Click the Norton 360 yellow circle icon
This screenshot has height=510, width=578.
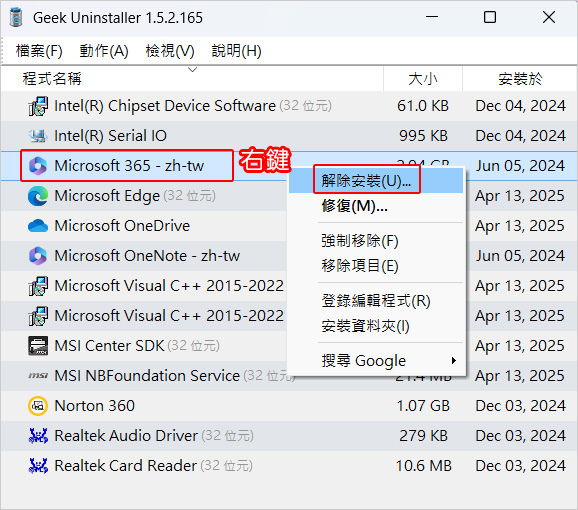38,406
